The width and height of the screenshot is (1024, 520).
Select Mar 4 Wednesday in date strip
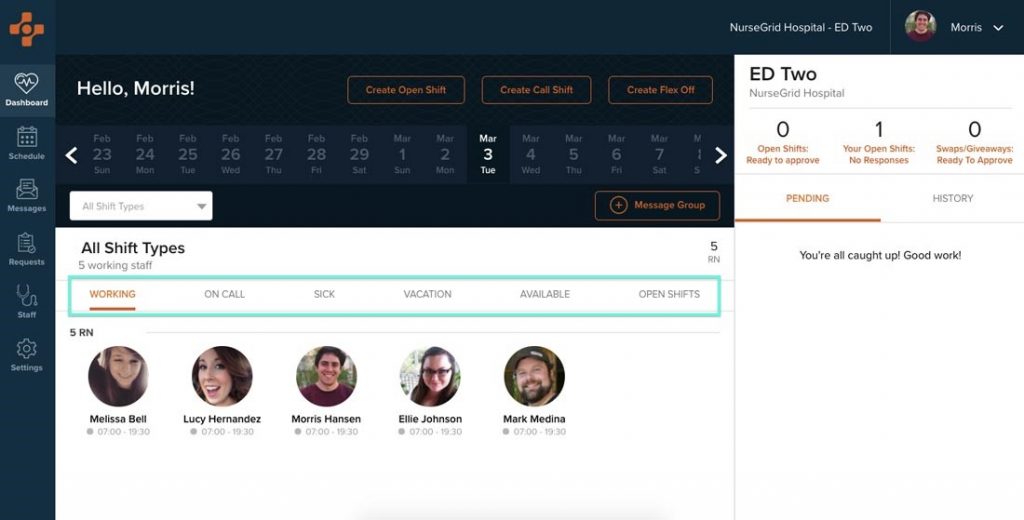(x=531, y=154)
